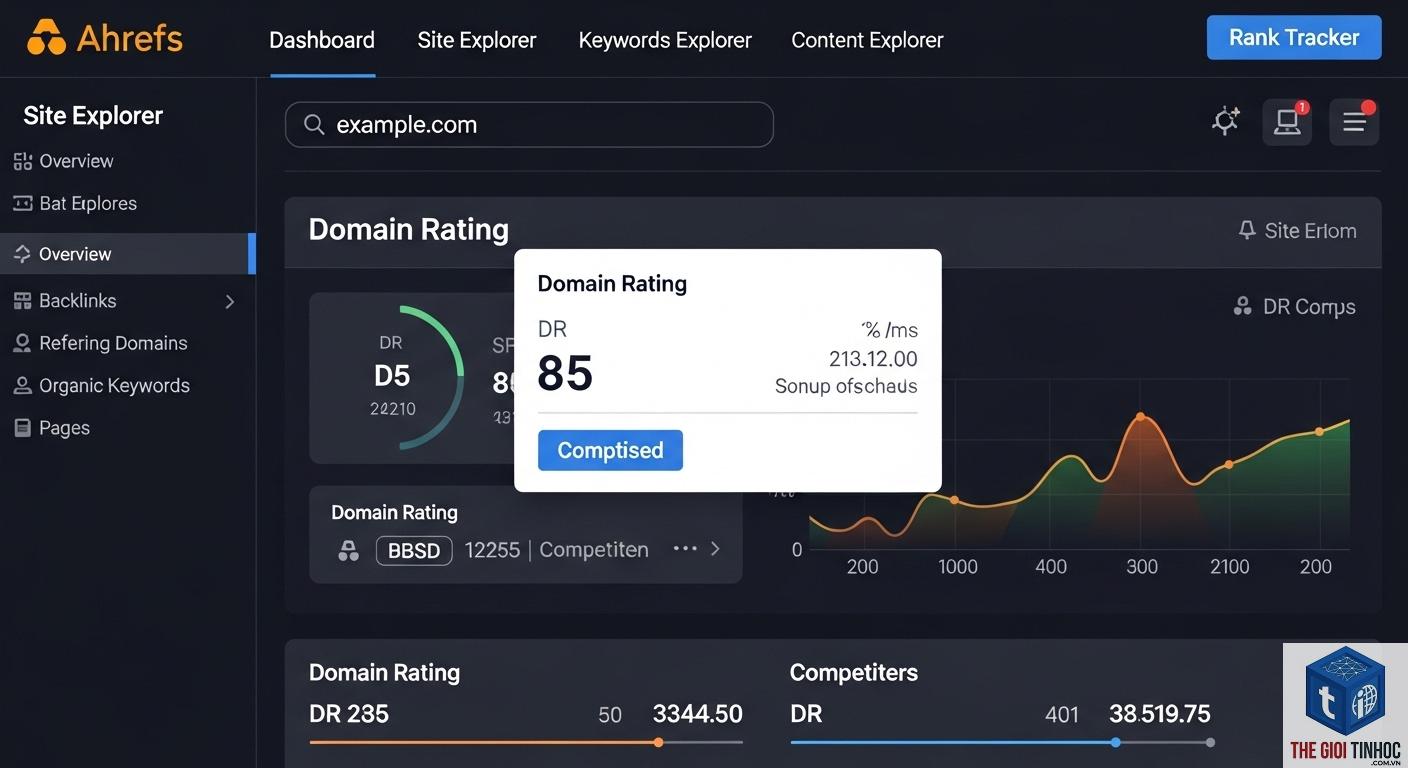
Task: Open the DR Comps link
Action: 1309,307
